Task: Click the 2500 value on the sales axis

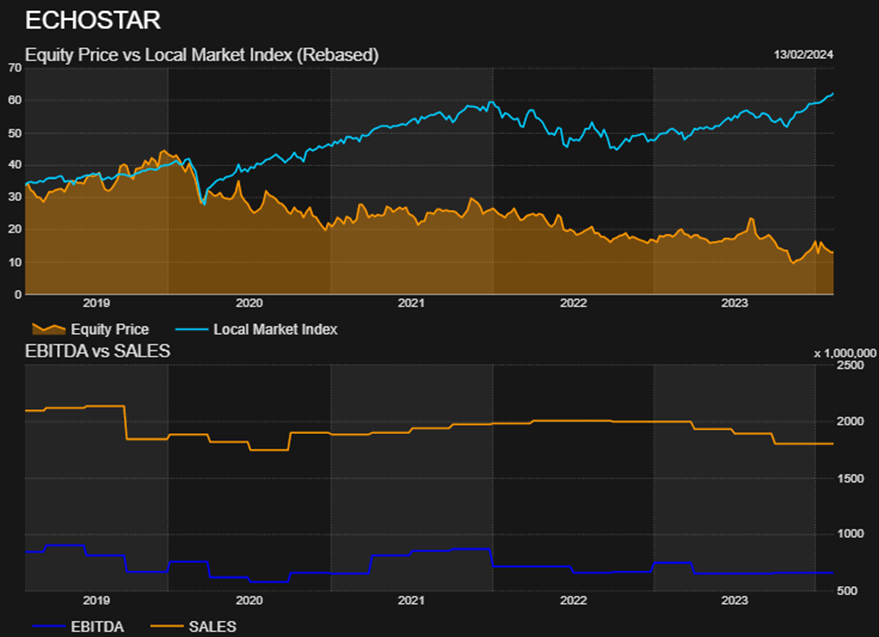Action: click(850, 365)
